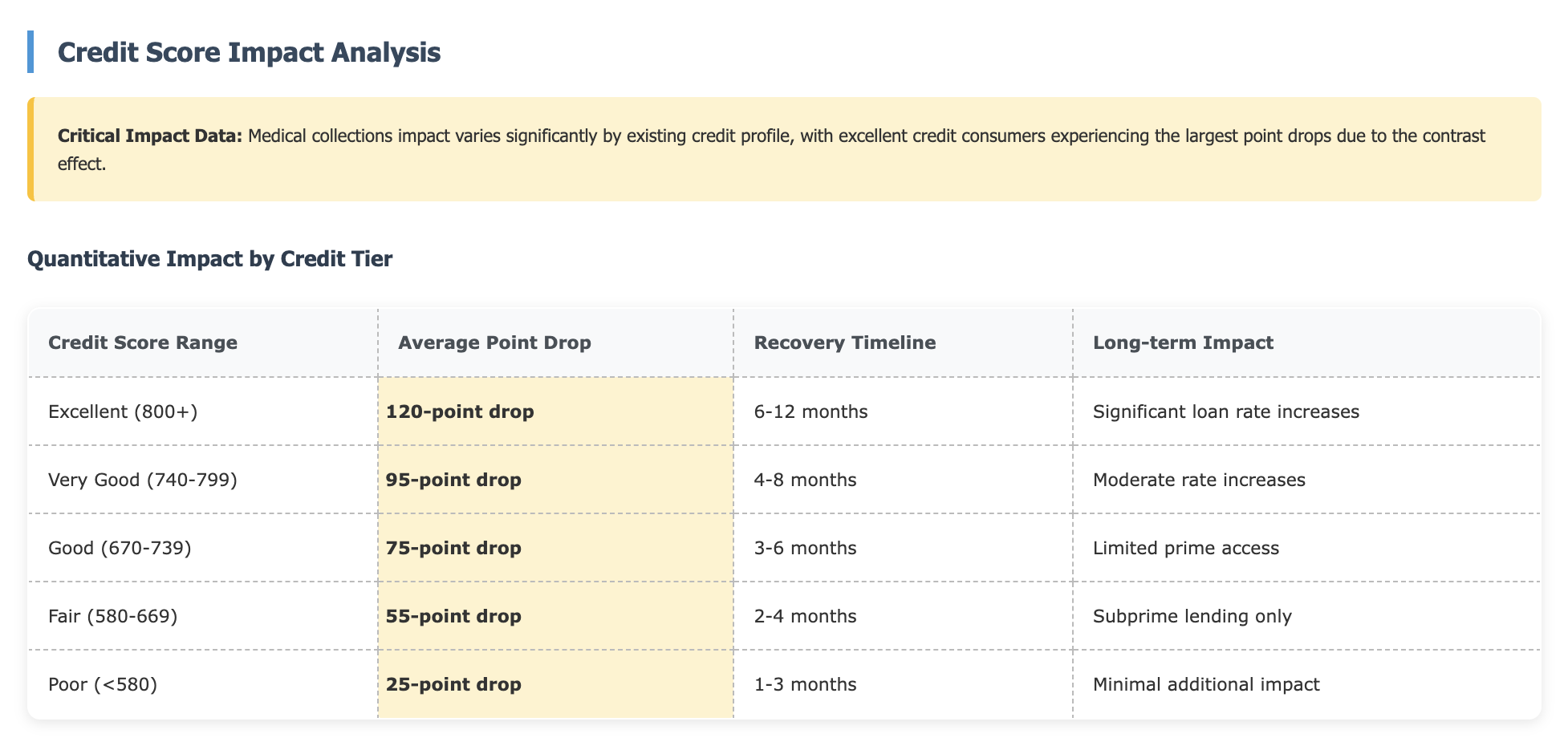Screen dimensions: 1568x746
Task: Click the Credit Score Range column header
Action: [203, 343]
